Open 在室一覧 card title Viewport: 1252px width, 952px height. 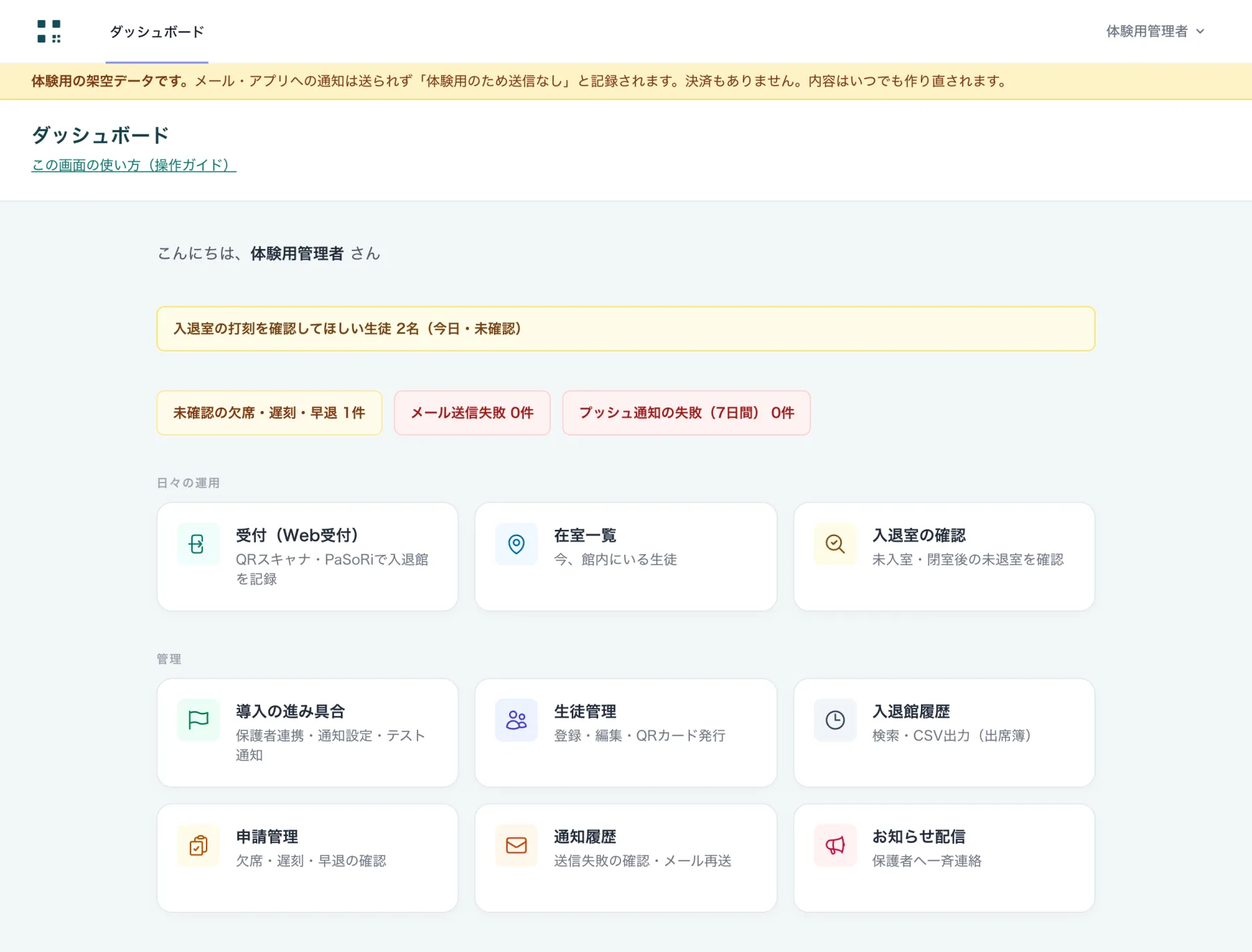tap(585, 535)
